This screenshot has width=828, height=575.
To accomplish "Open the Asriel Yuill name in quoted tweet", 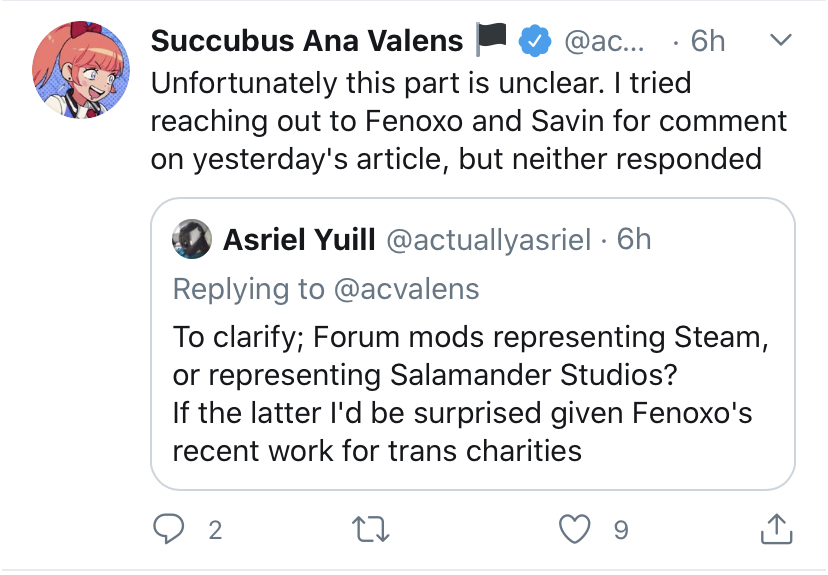I will pos(297,239).
